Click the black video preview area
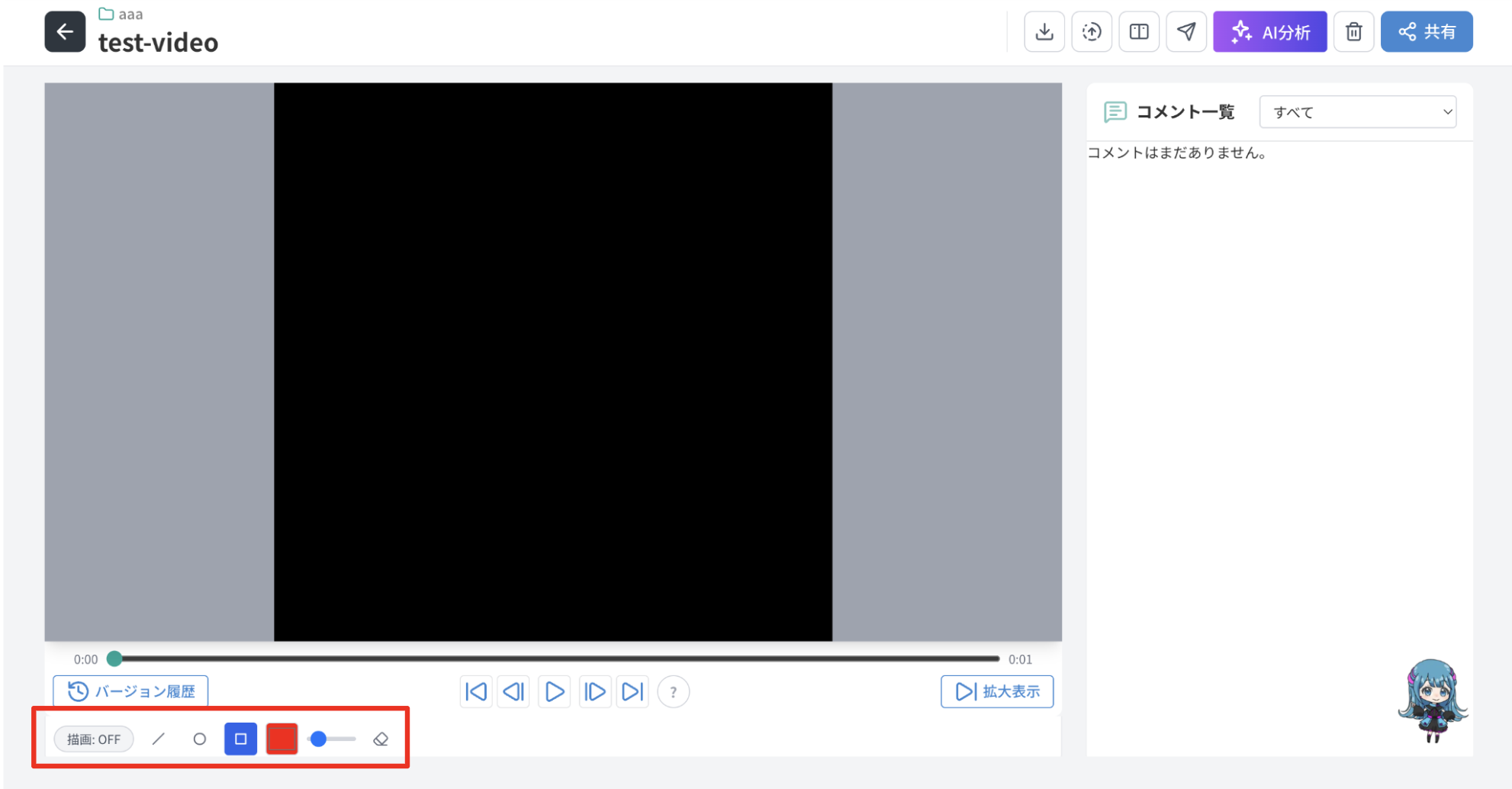The height and width of the screenshot is (789, 1512). [x=553, y=362]
